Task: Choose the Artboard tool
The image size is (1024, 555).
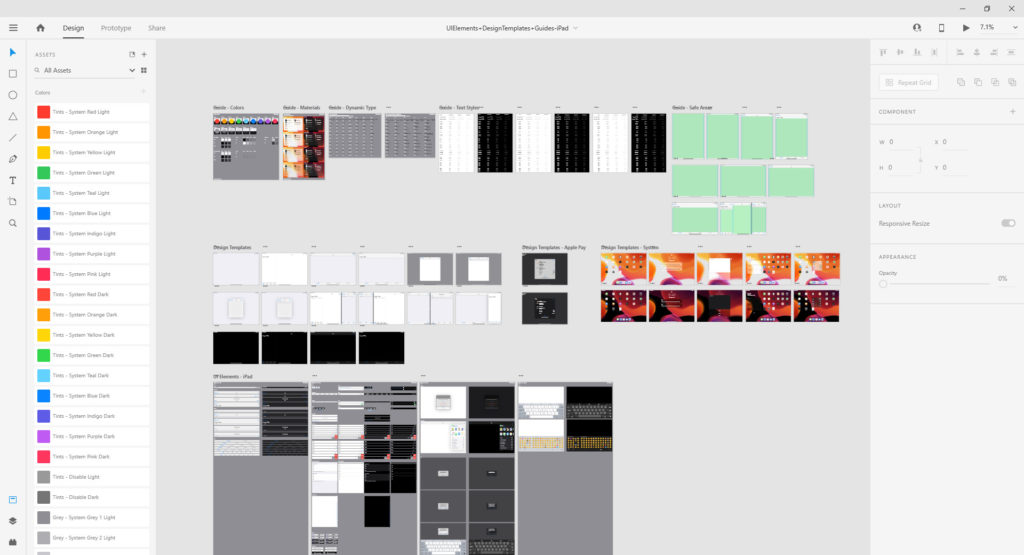Action: (13, 201)
